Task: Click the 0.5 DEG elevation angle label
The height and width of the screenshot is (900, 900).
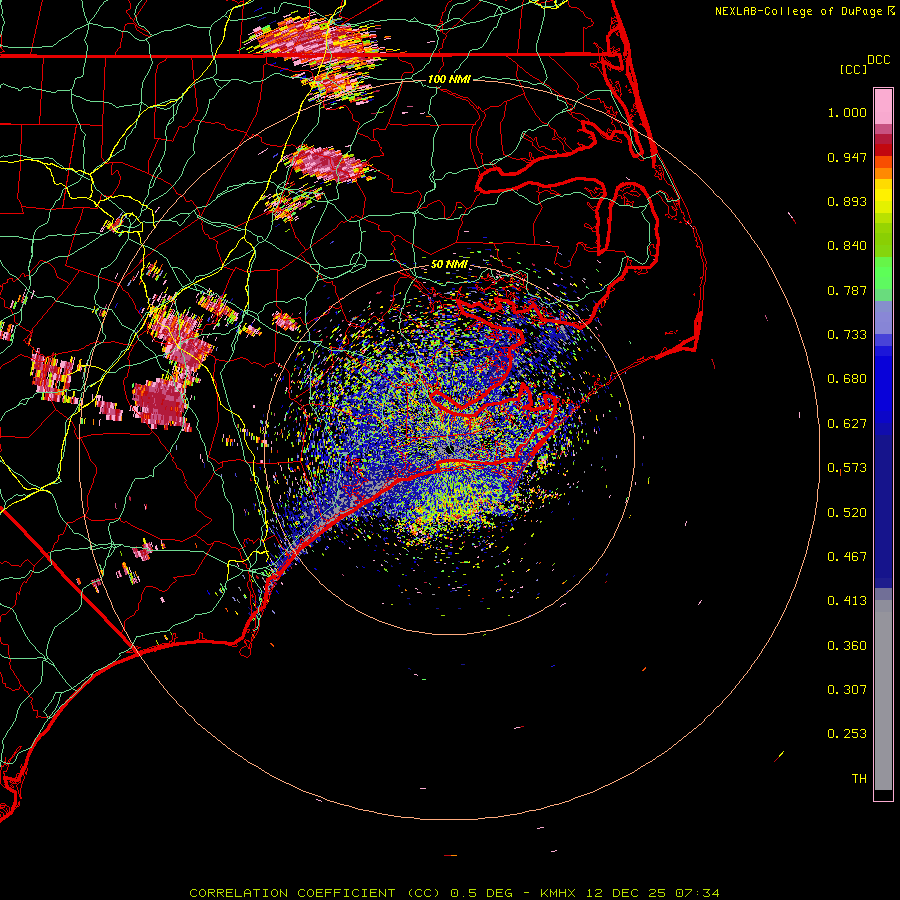Action: pos(480,893)
